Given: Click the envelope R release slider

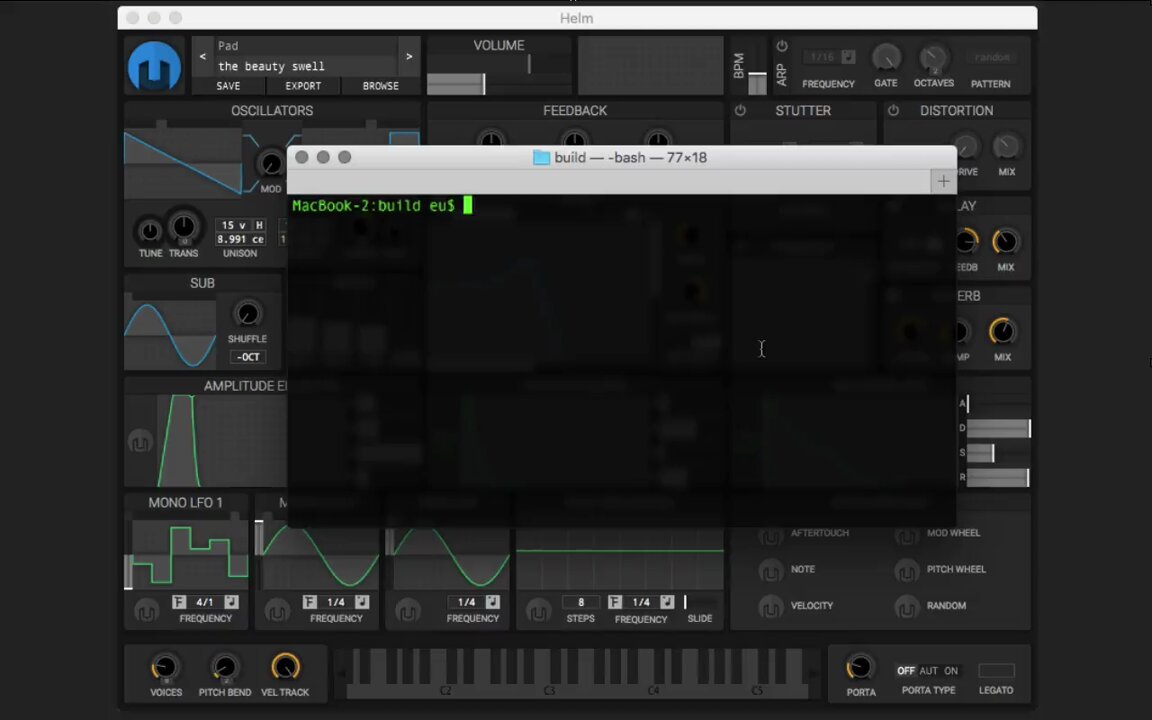Looking at the screenshot, I should click(x=999, y=478).
